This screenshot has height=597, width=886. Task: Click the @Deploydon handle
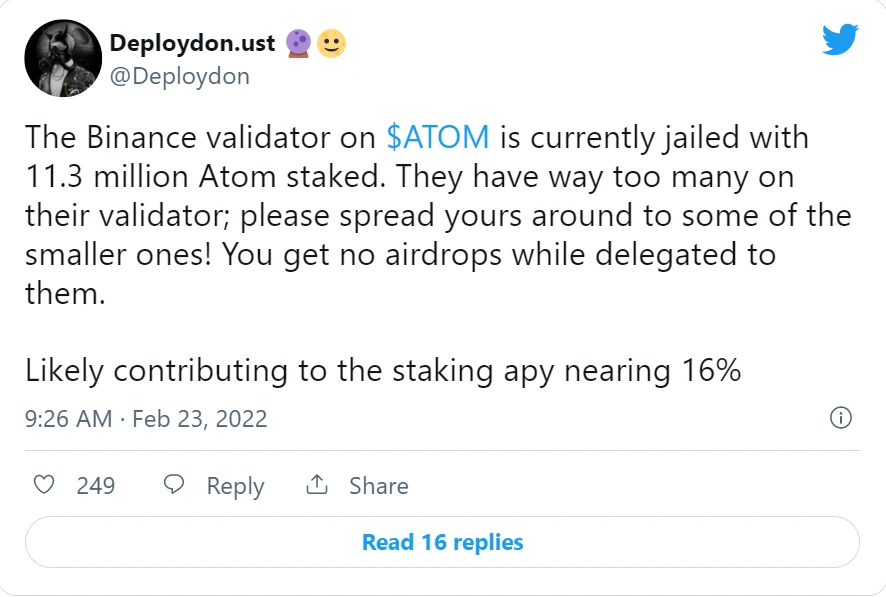tap(180, 76)
